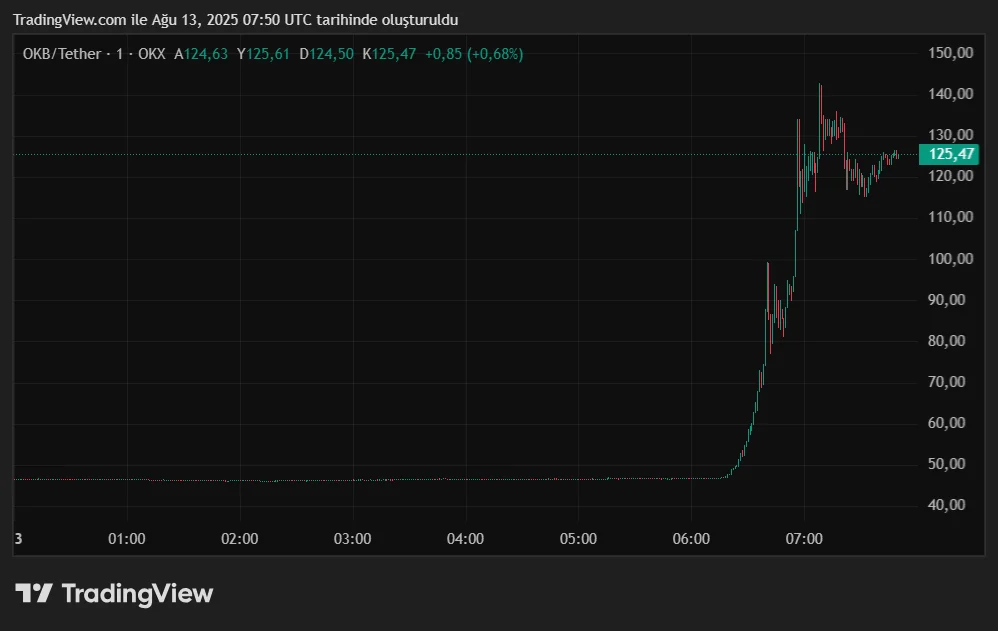Click the 40,00 price axis label

point(946,505)
